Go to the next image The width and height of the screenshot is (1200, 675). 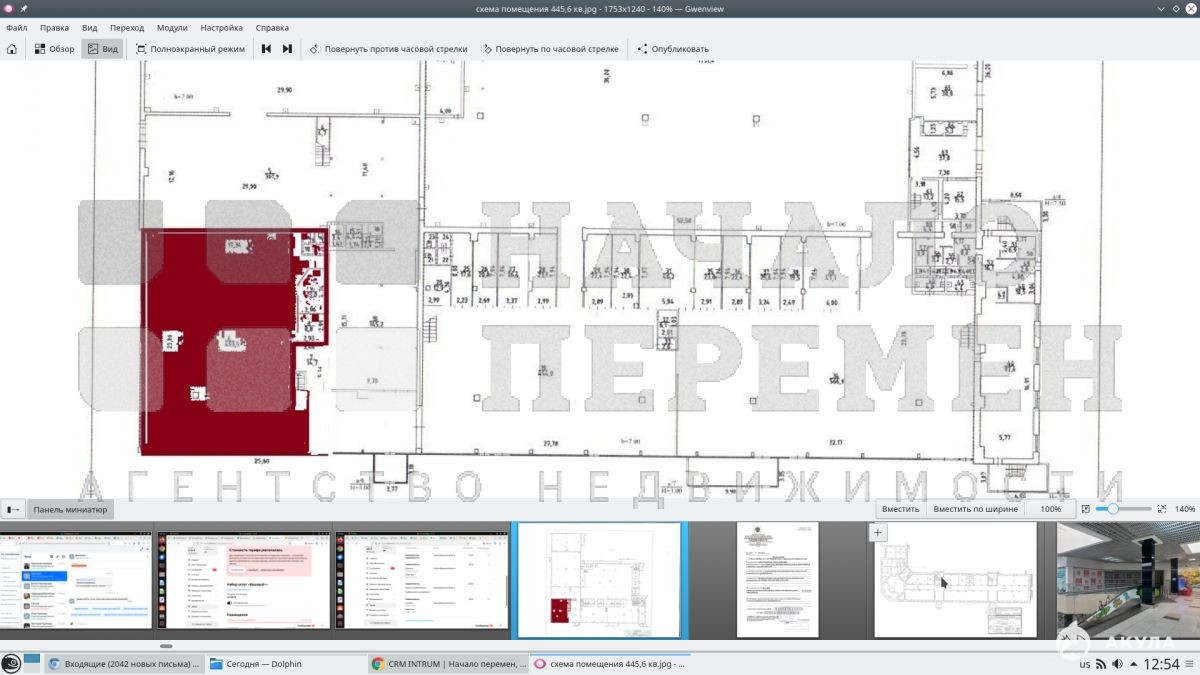(287, 48)
